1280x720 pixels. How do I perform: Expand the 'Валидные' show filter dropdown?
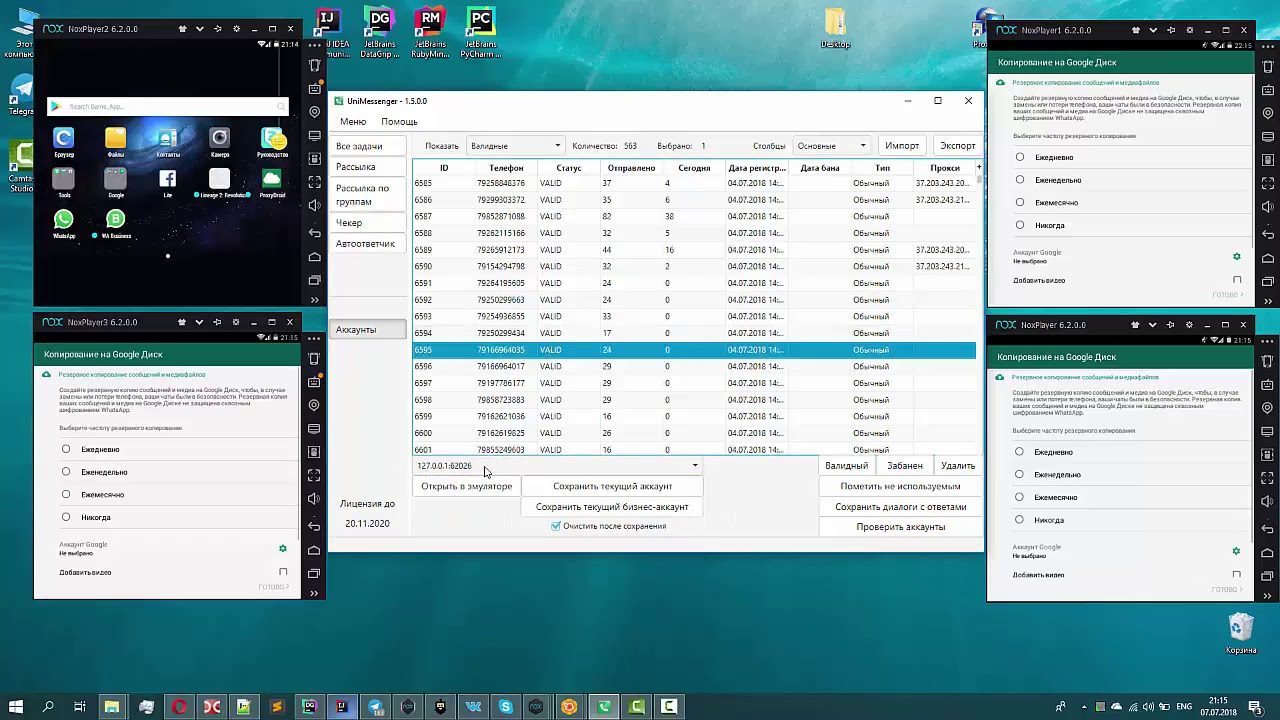[516, 146]
